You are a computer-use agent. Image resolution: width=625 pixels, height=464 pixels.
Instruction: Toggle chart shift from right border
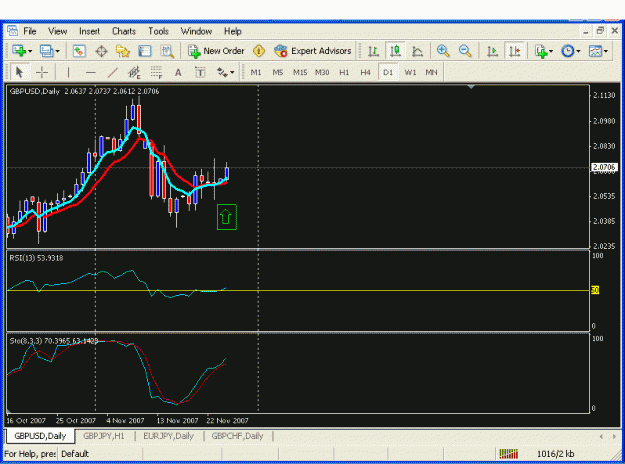point(515,51)
